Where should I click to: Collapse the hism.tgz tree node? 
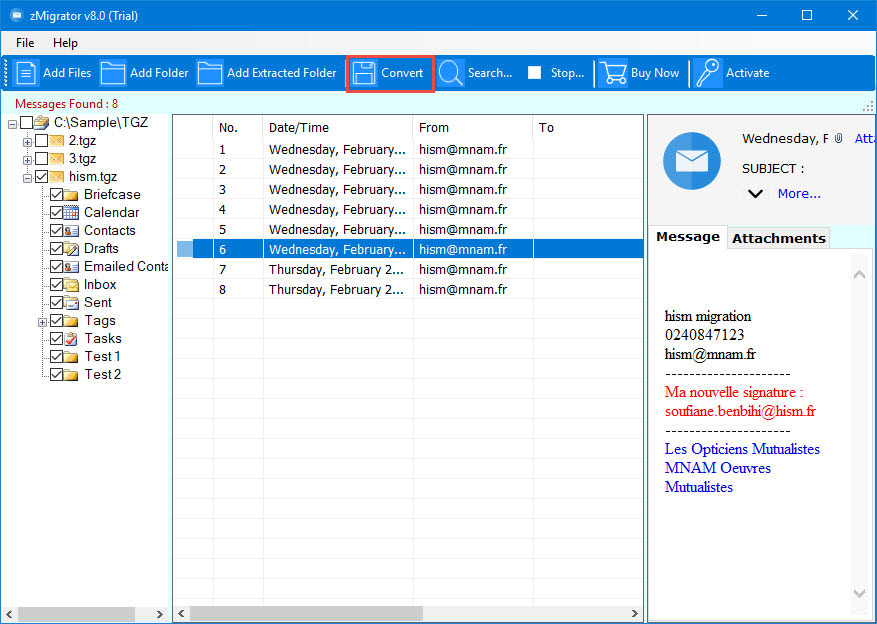tap(27, 178)
